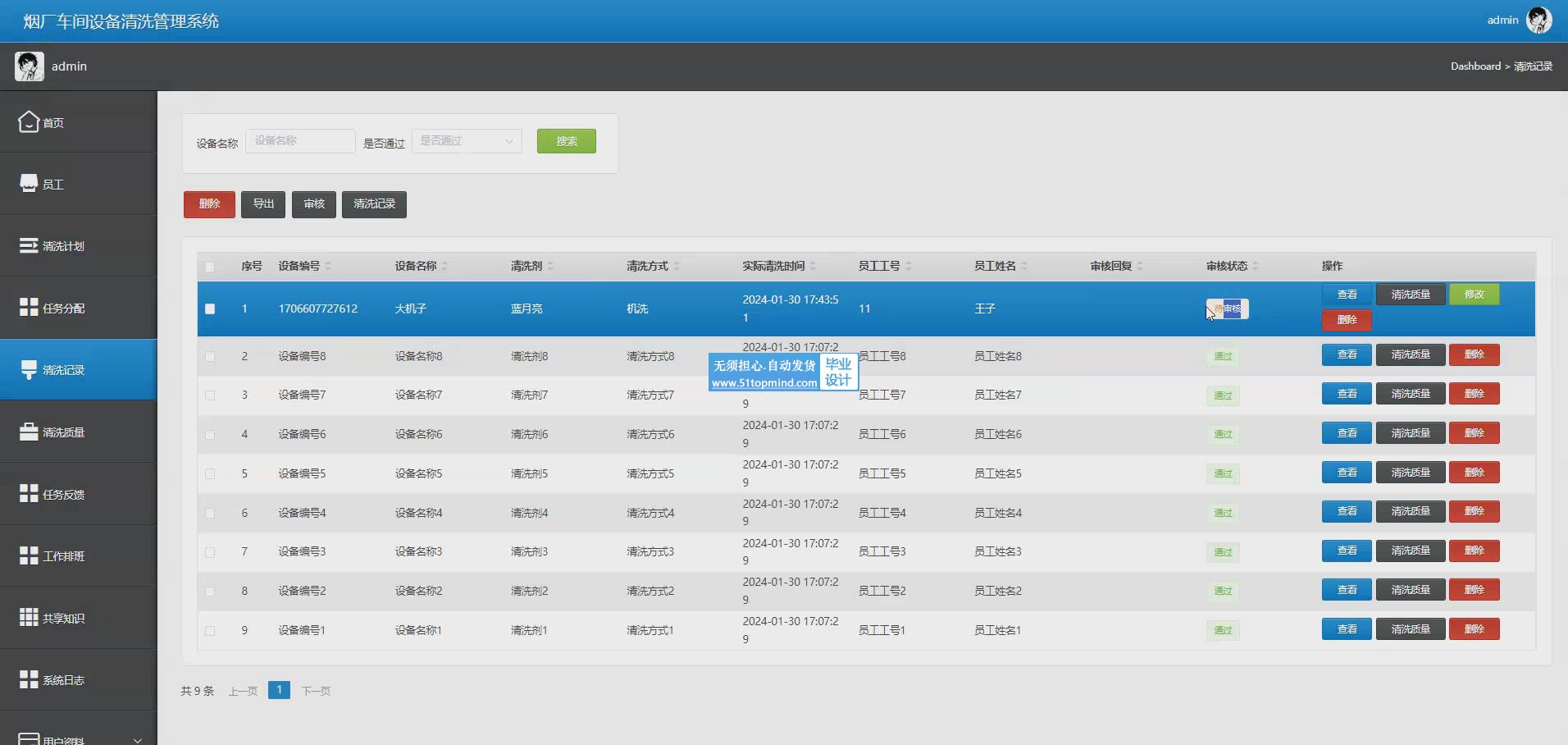Click sort arrows on 清洗剂 column

pyautogui.click(x=550, y=266)
